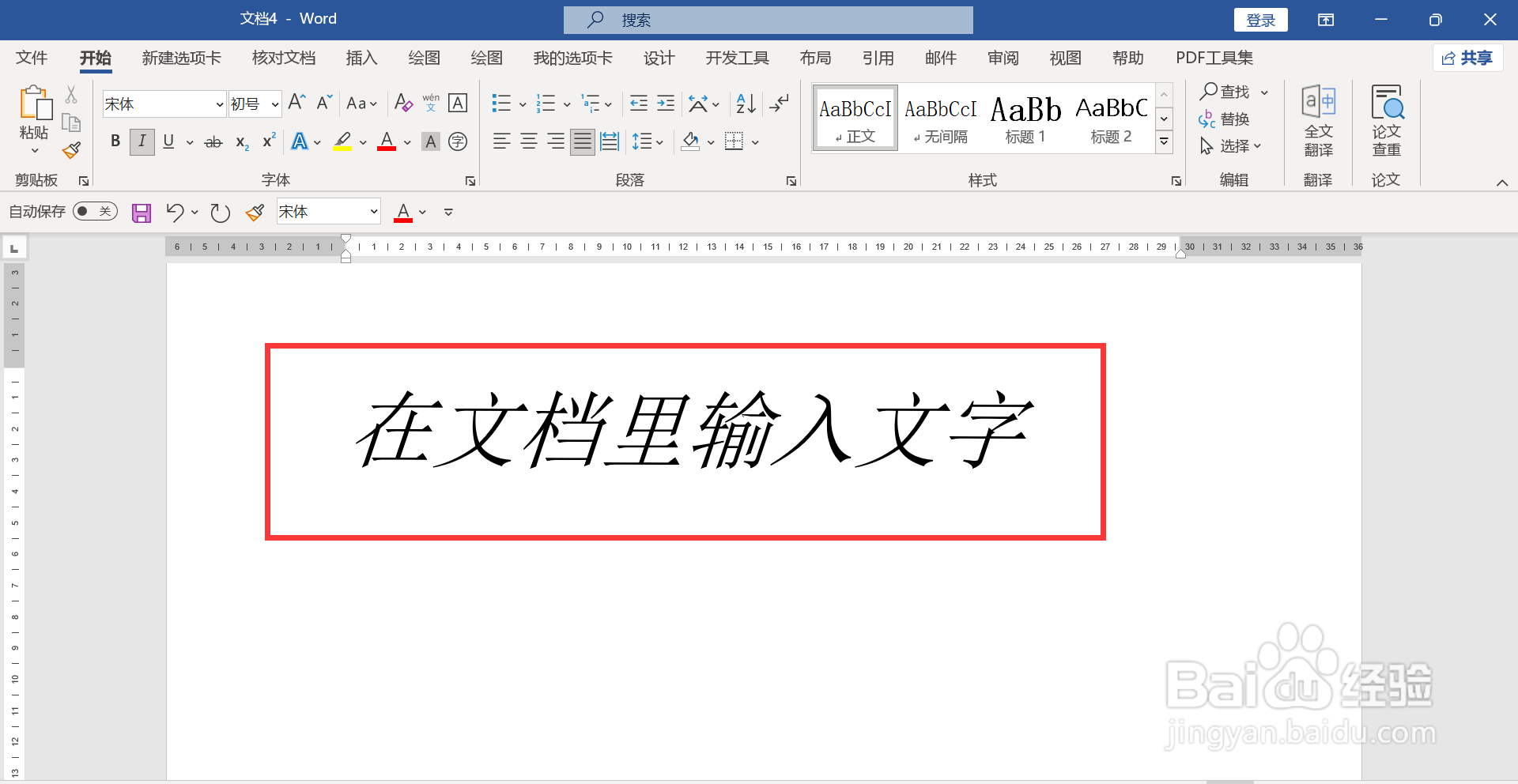The image size is (1518, 784).
Task: Select the red font color swatch
Action: click(x=385, y=141)
